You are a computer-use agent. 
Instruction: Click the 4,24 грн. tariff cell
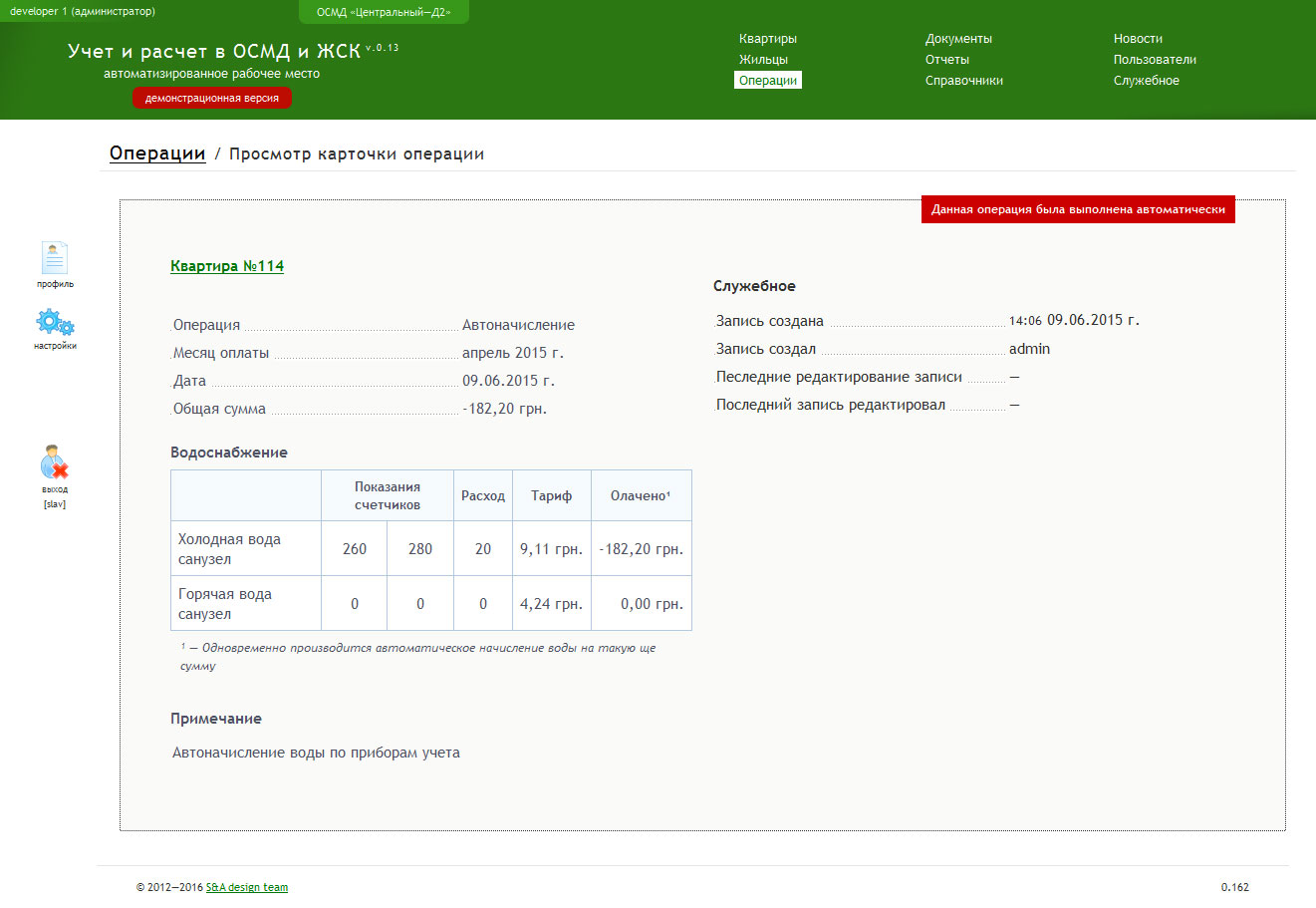(x=551, y=604)
